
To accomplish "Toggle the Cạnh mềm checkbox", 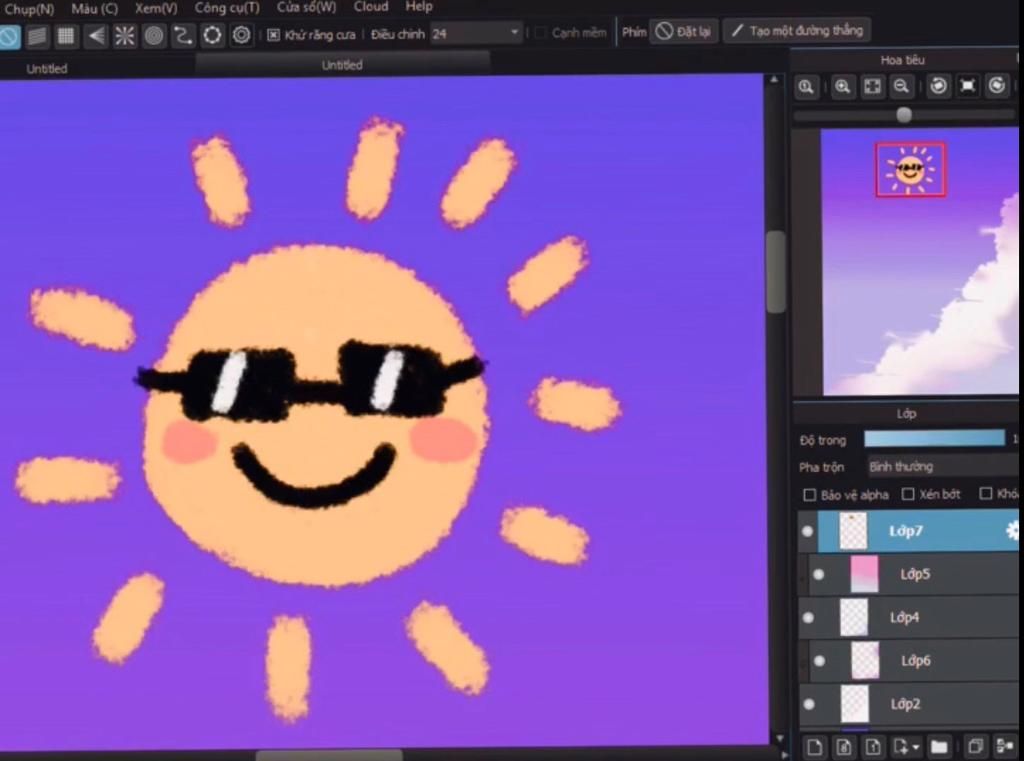I will coord(540,33).
